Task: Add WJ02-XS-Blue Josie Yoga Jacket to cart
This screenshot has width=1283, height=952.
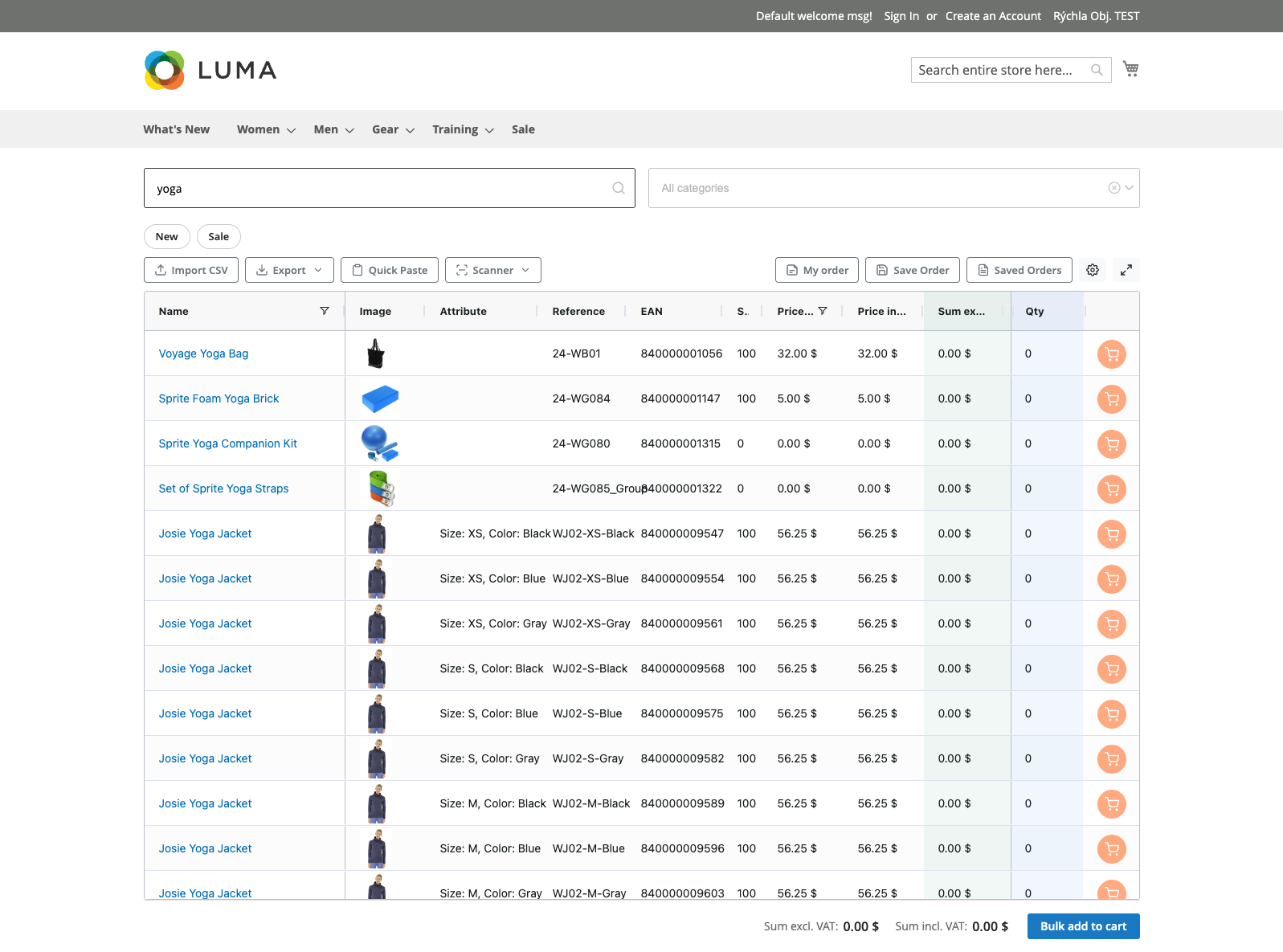Action: (1112, 578)
